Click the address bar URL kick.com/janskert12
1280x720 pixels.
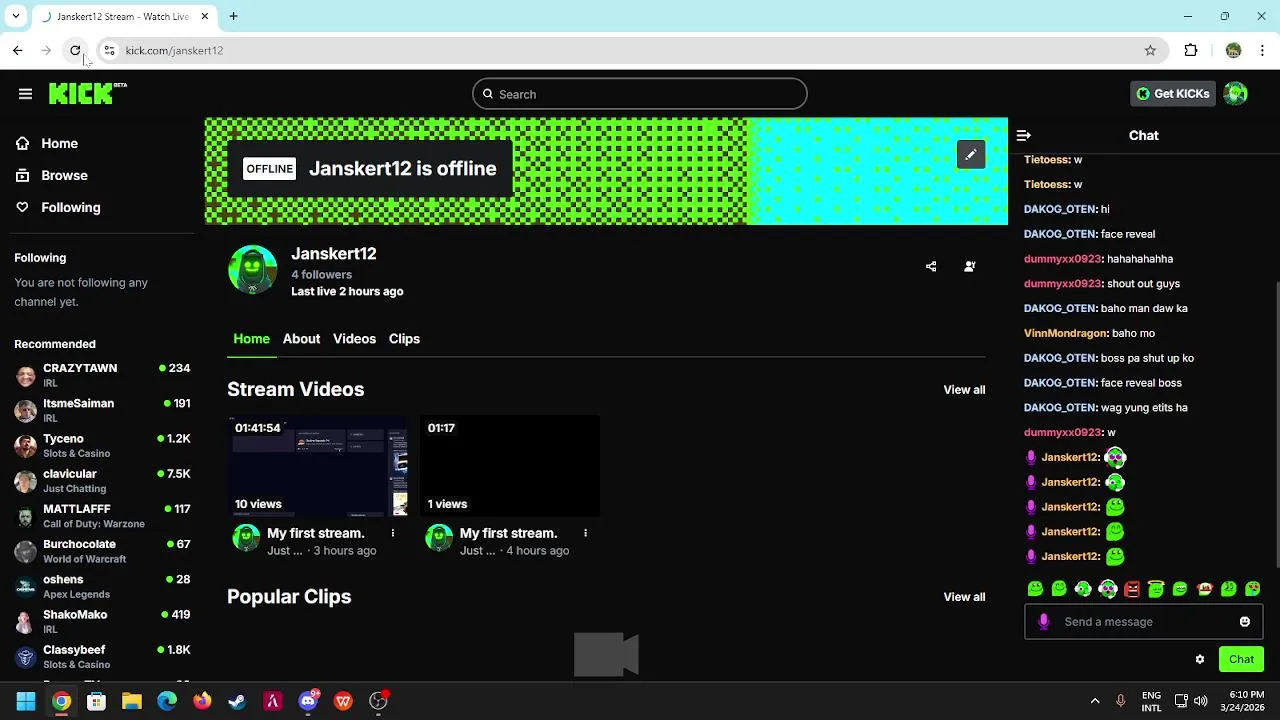click(174, 50)
